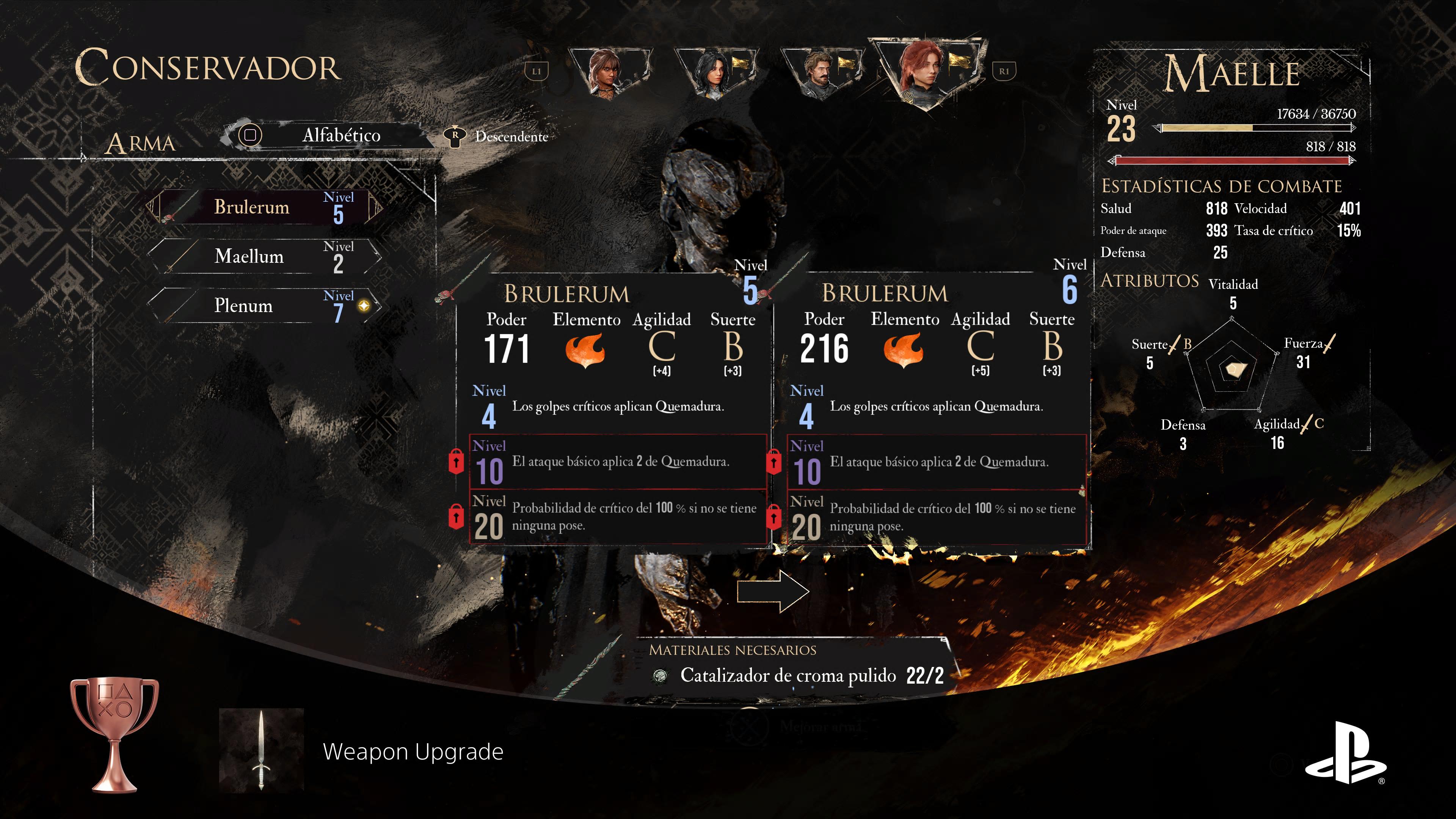This screenshot has height=819, width=1456.
Task: Open the Alfabético sort selector
Action: click(328, 135)
